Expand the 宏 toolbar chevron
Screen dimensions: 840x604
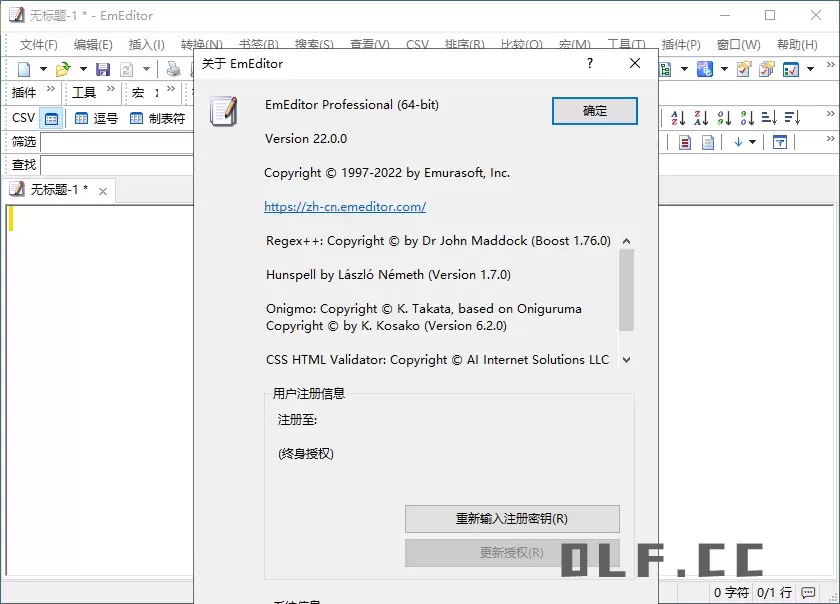170,89
